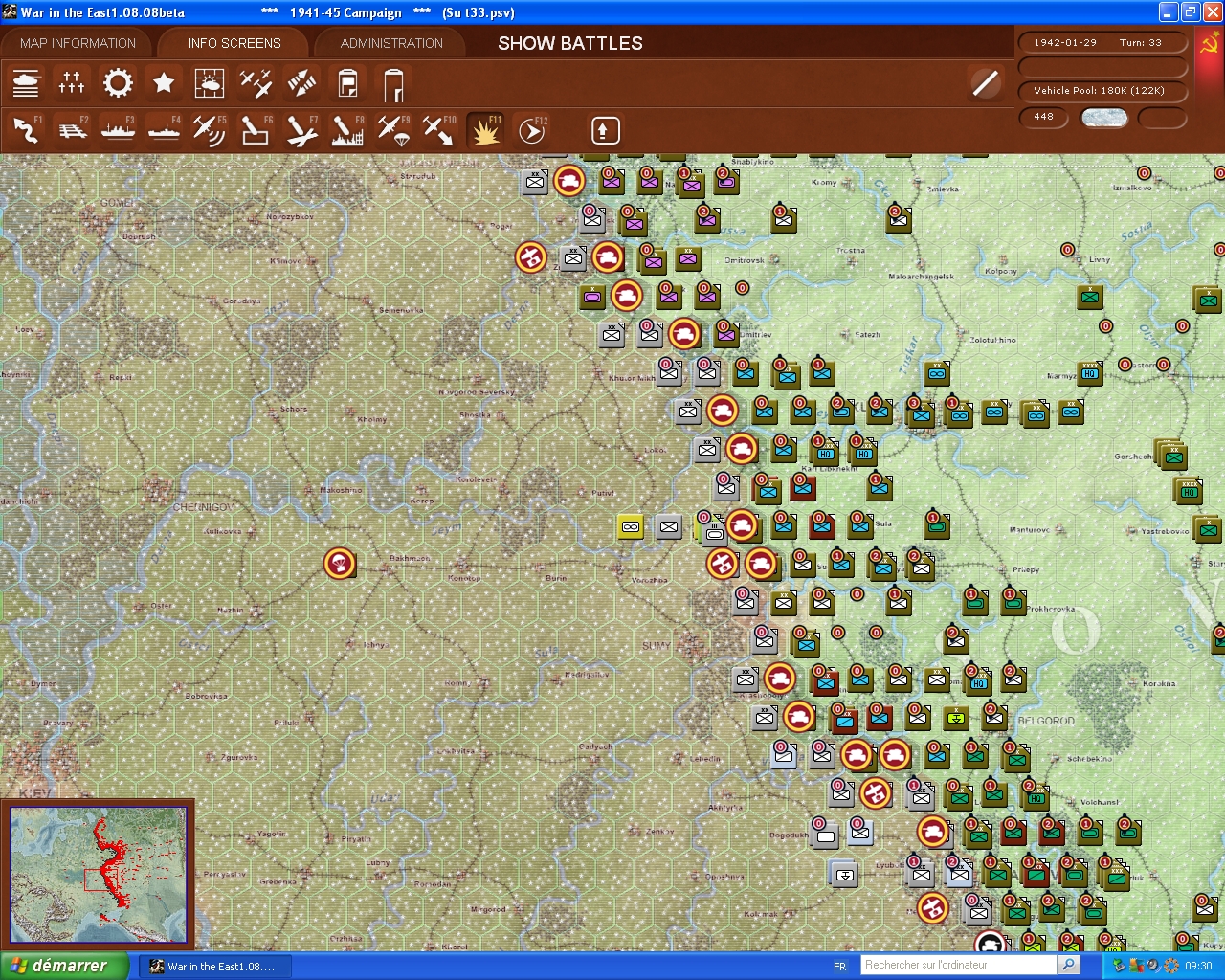Click the Konotop town label on map
This screenshot has height=980, width=1225.
coord(464,578)
